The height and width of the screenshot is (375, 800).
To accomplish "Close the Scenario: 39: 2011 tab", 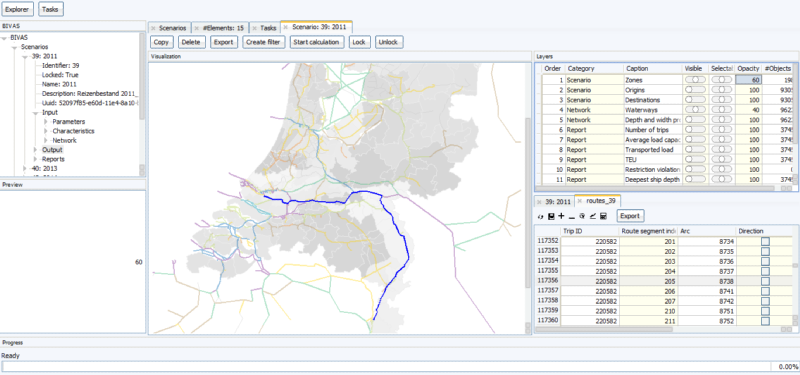I will [286, 28].
